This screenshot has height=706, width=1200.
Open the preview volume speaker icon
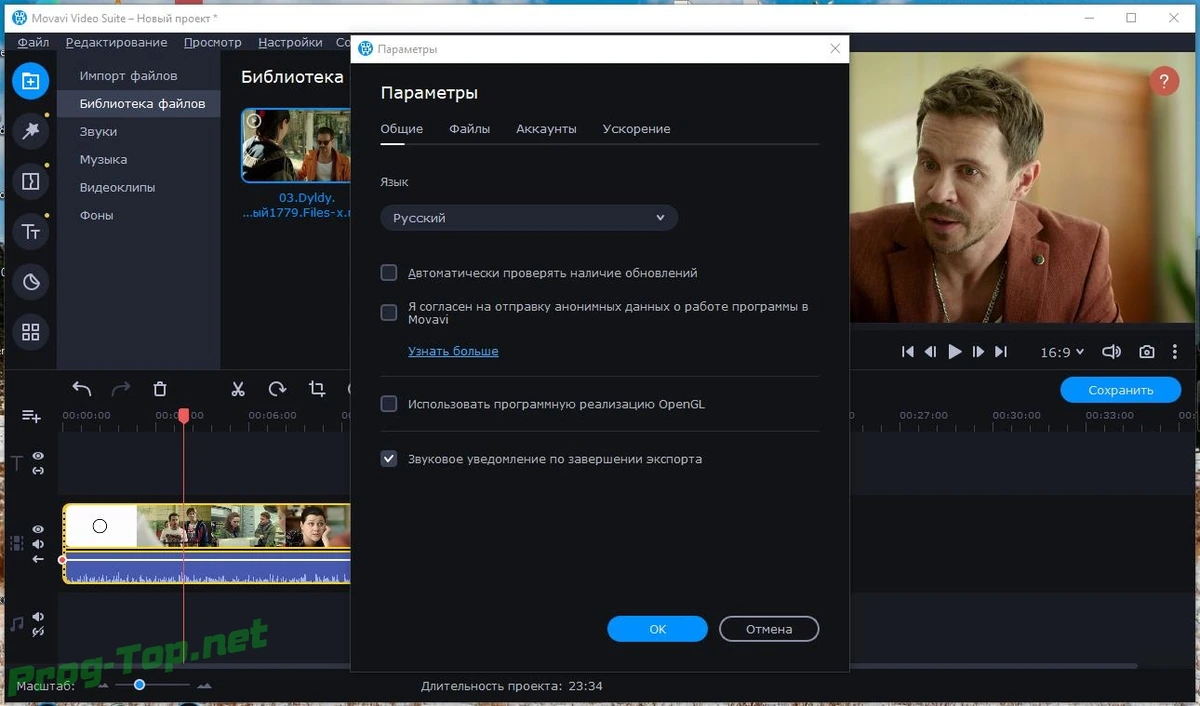(x=1111, y=352)
